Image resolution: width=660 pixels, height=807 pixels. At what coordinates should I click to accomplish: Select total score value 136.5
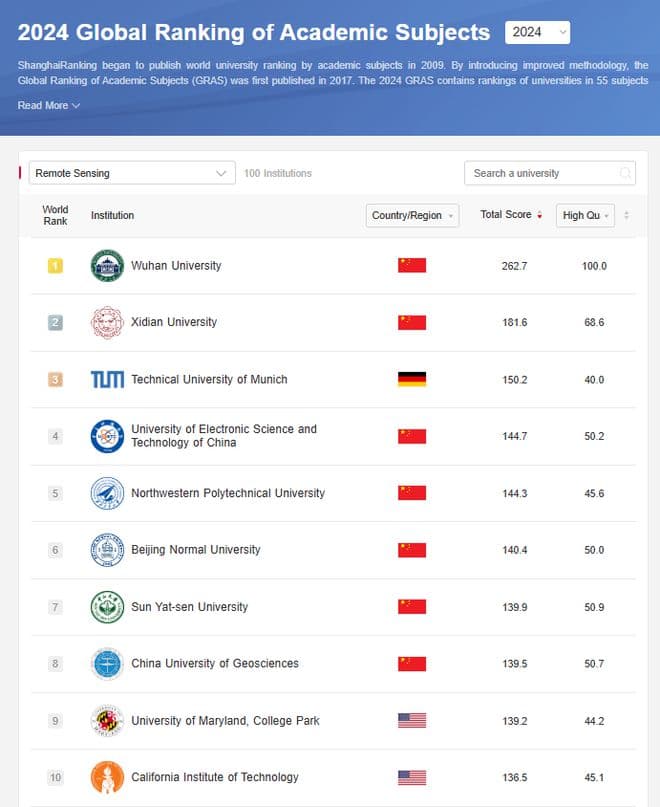[515, 778]
